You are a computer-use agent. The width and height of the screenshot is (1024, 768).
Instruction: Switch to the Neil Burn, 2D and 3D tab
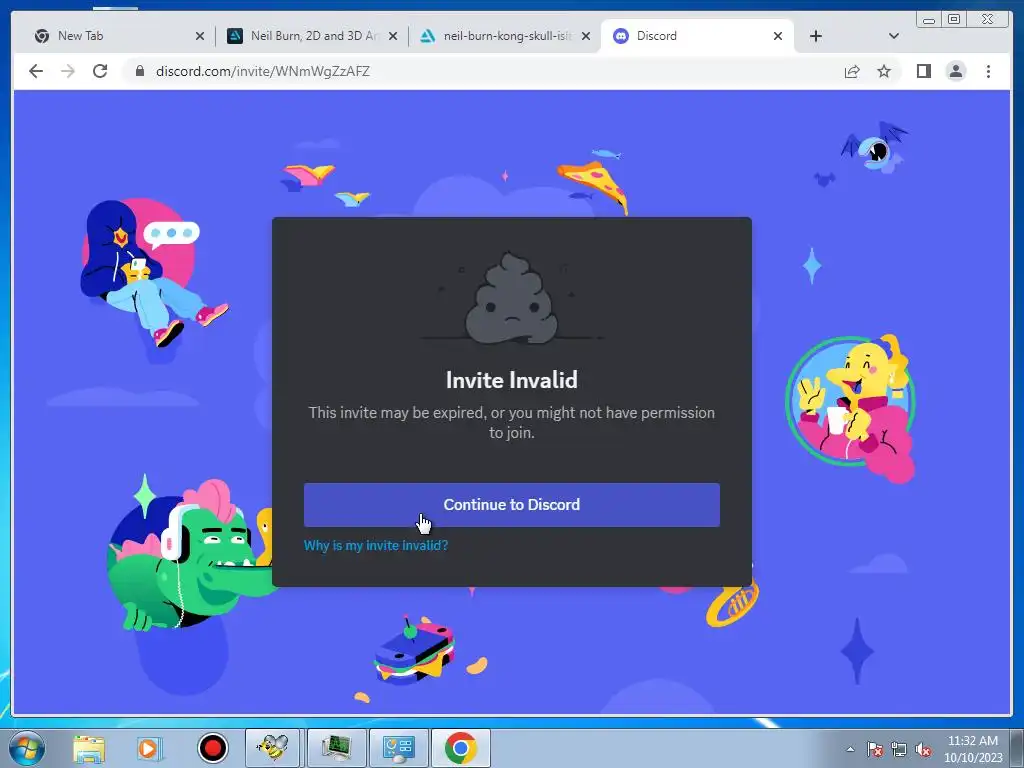312,36
